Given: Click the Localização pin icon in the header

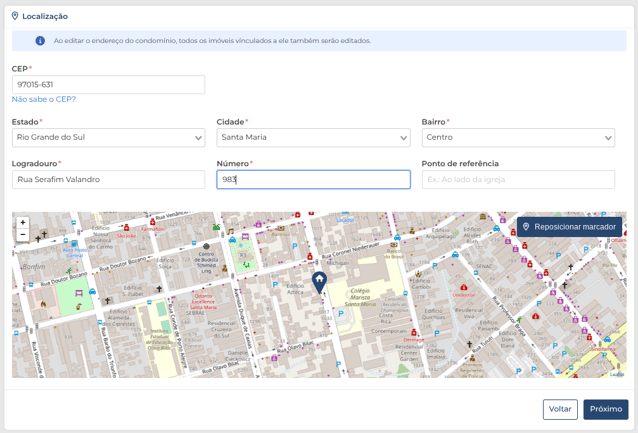Looking at the screenshot, I should [x=15, y=16].
